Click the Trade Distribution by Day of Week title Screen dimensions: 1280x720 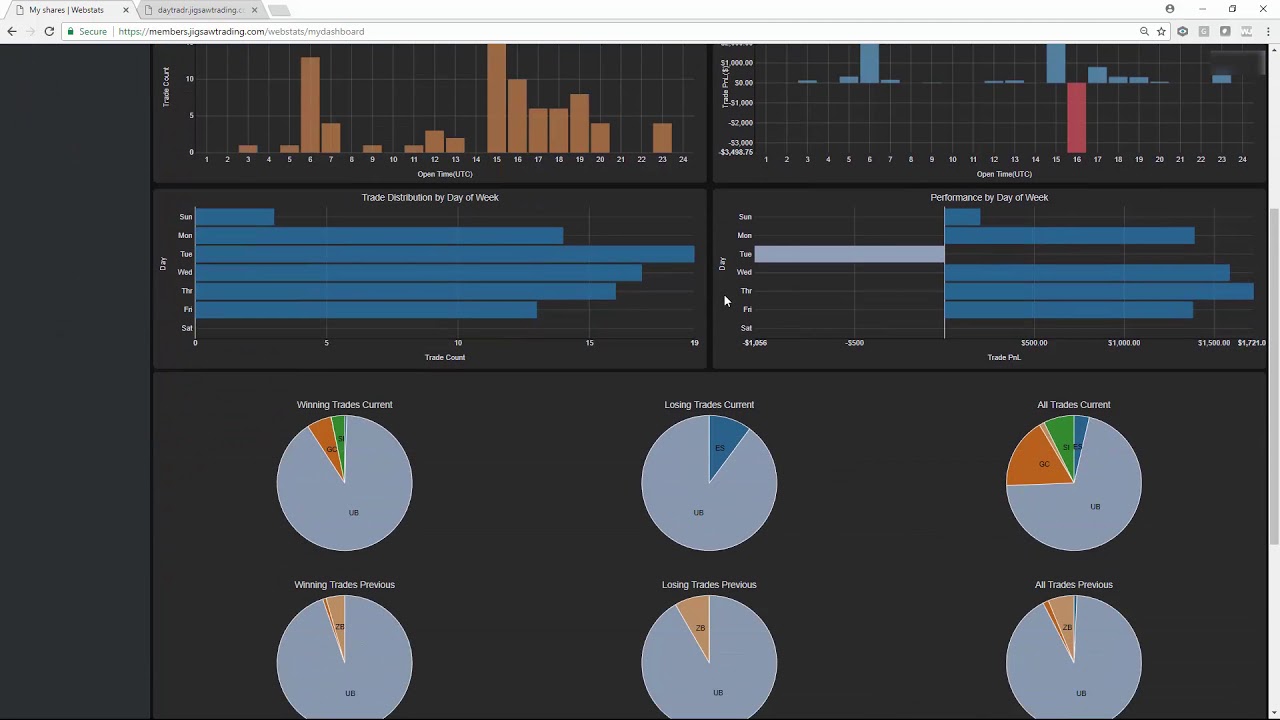(430, 197)
